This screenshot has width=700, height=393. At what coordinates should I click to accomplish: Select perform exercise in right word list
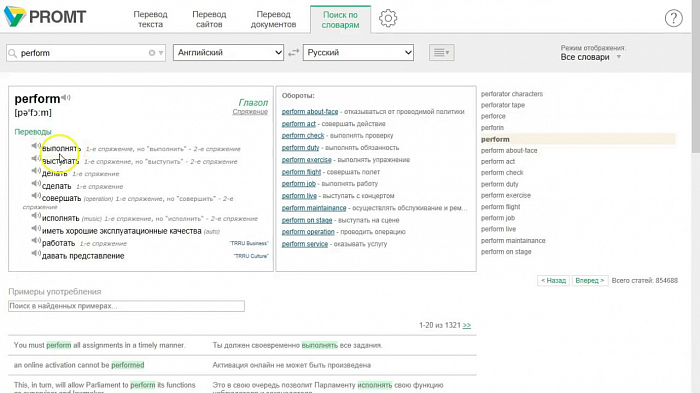point(506,195)
